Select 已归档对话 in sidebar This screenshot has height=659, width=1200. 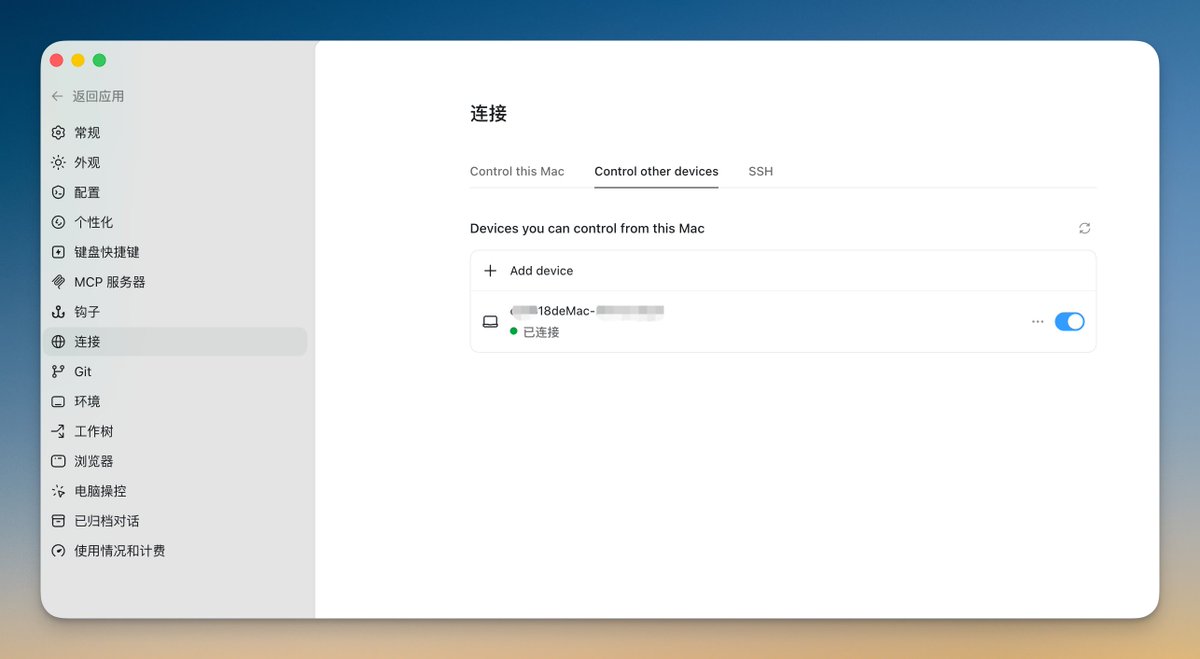[x=174, y=521]
